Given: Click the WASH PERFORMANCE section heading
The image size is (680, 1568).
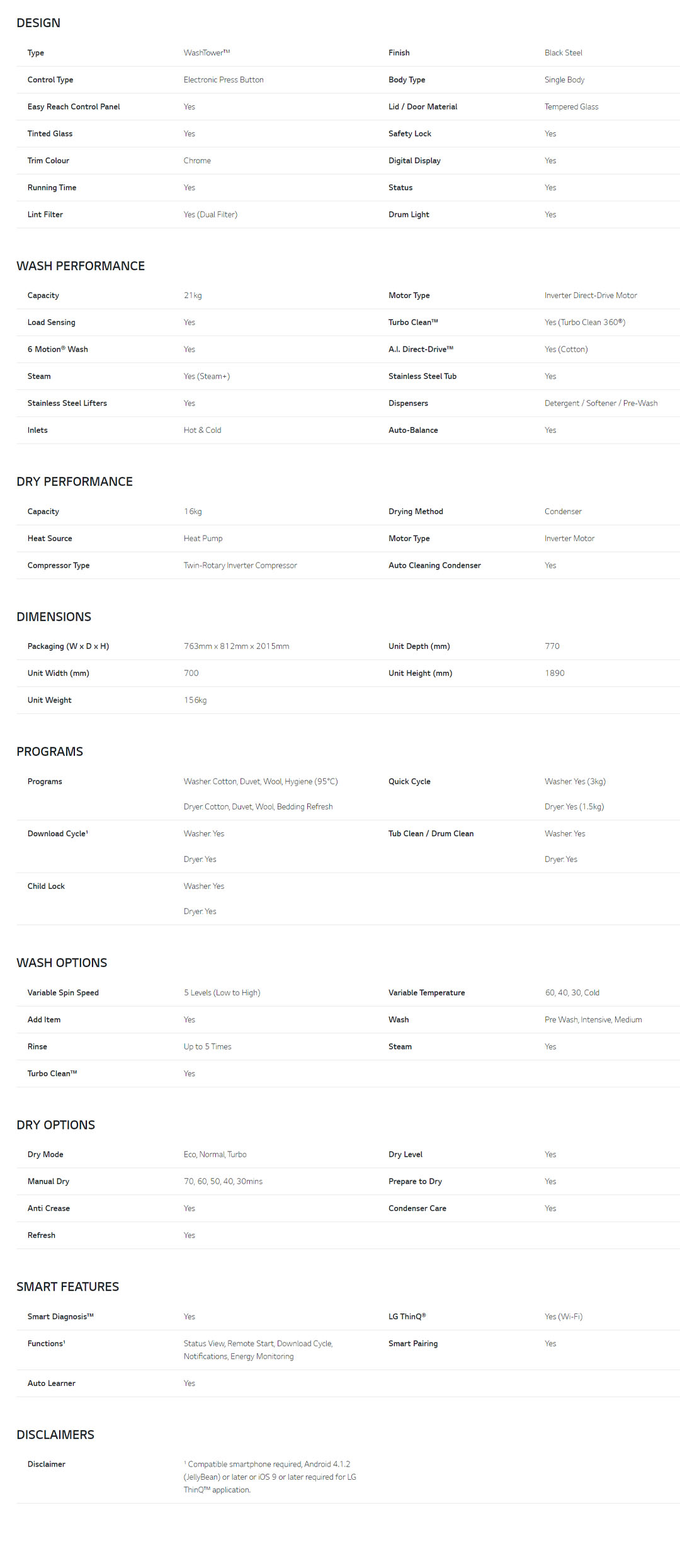Looking at the screenshot, I should coord(81,266).
